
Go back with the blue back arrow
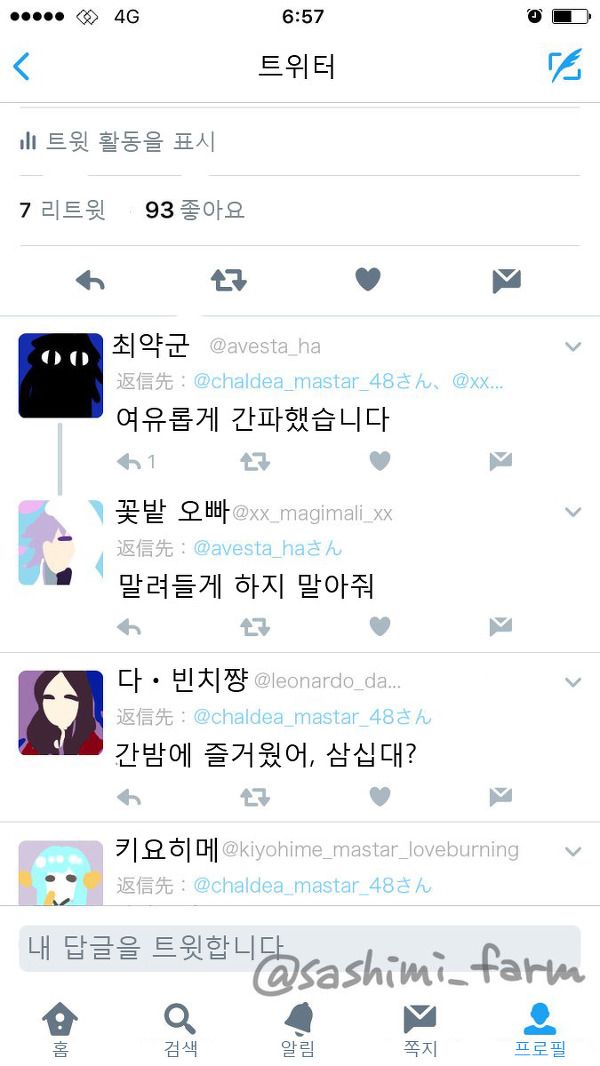pos(21,67)
